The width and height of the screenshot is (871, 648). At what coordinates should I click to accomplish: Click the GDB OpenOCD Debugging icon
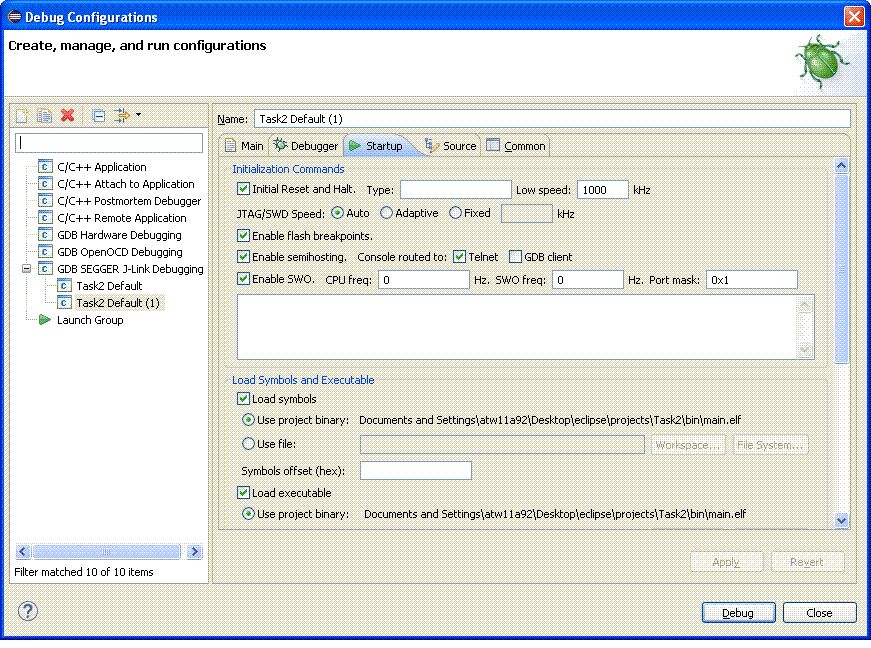pos(45,252)
